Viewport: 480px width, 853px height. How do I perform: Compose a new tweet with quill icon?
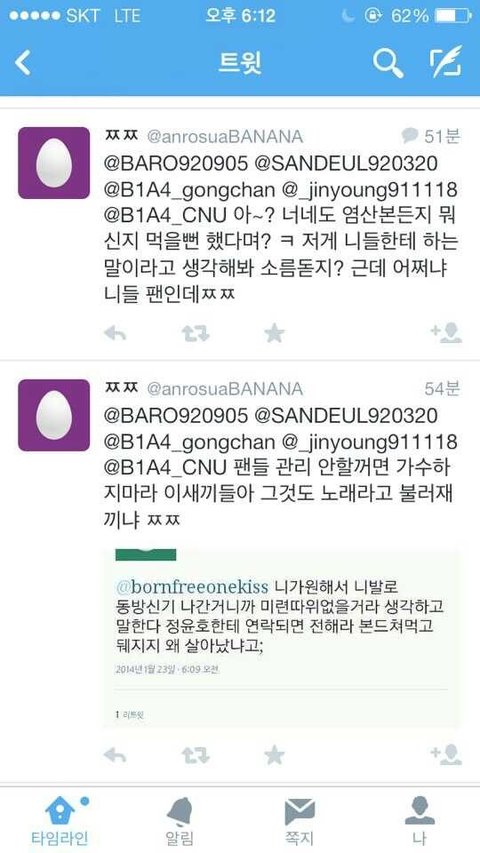(446, 61)
